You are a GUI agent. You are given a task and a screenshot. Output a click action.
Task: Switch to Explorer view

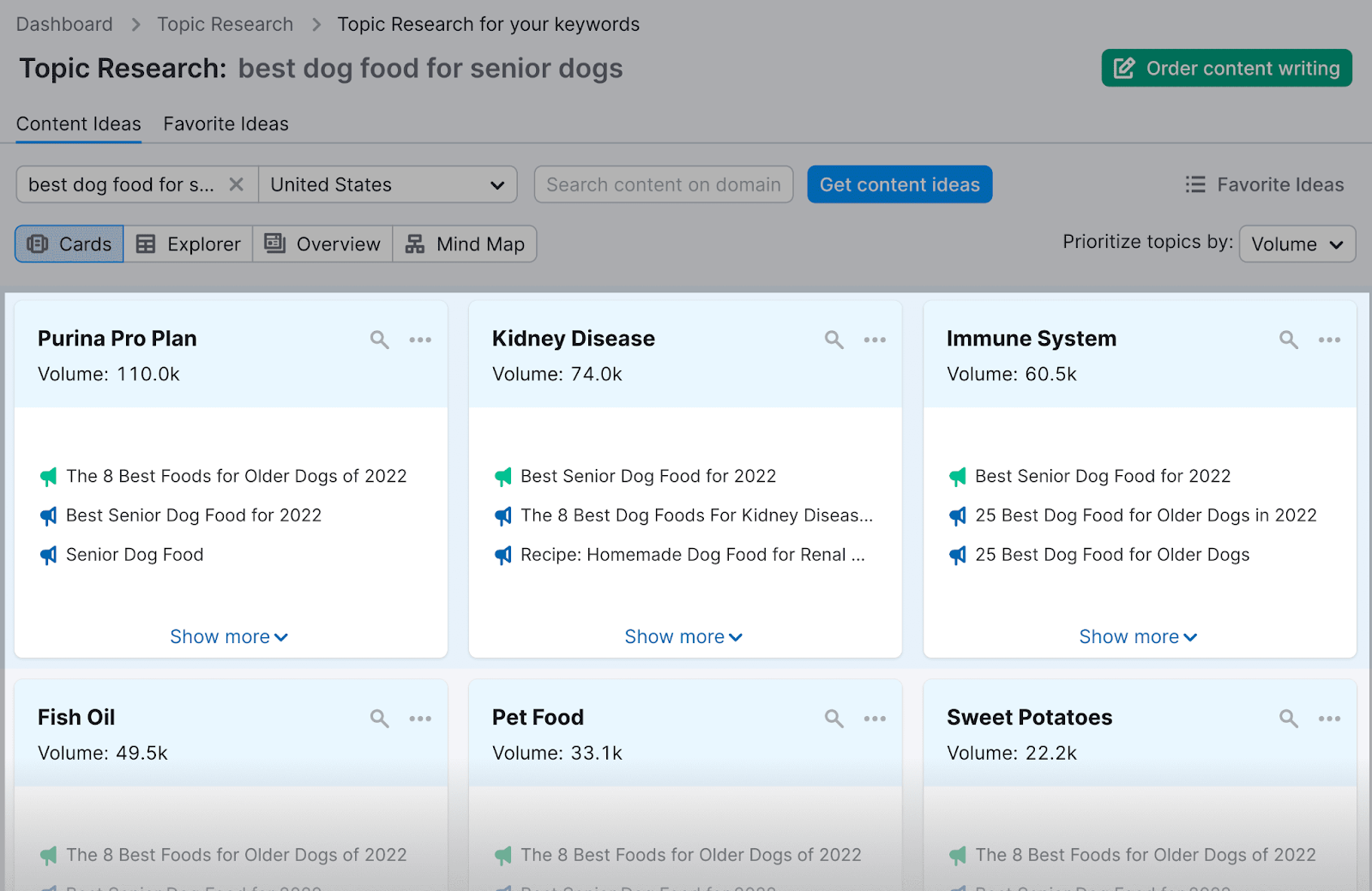[x=189, y=244]
